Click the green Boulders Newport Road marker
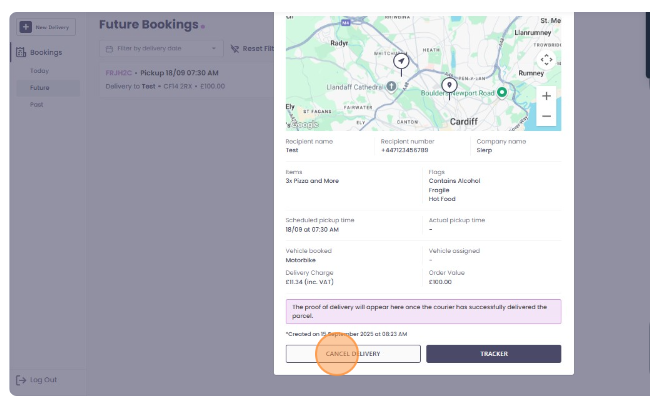 [x=502, y=92]
